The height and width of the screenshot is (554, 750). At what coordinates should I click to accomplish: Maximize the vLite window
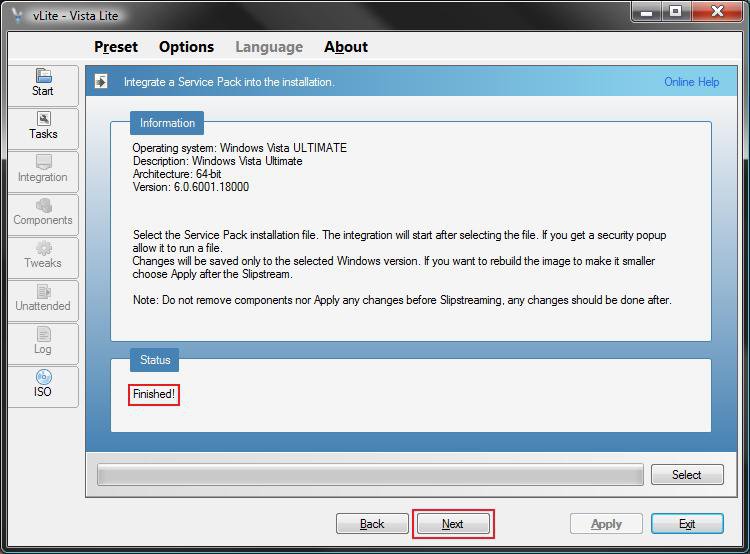click(675, 11)
